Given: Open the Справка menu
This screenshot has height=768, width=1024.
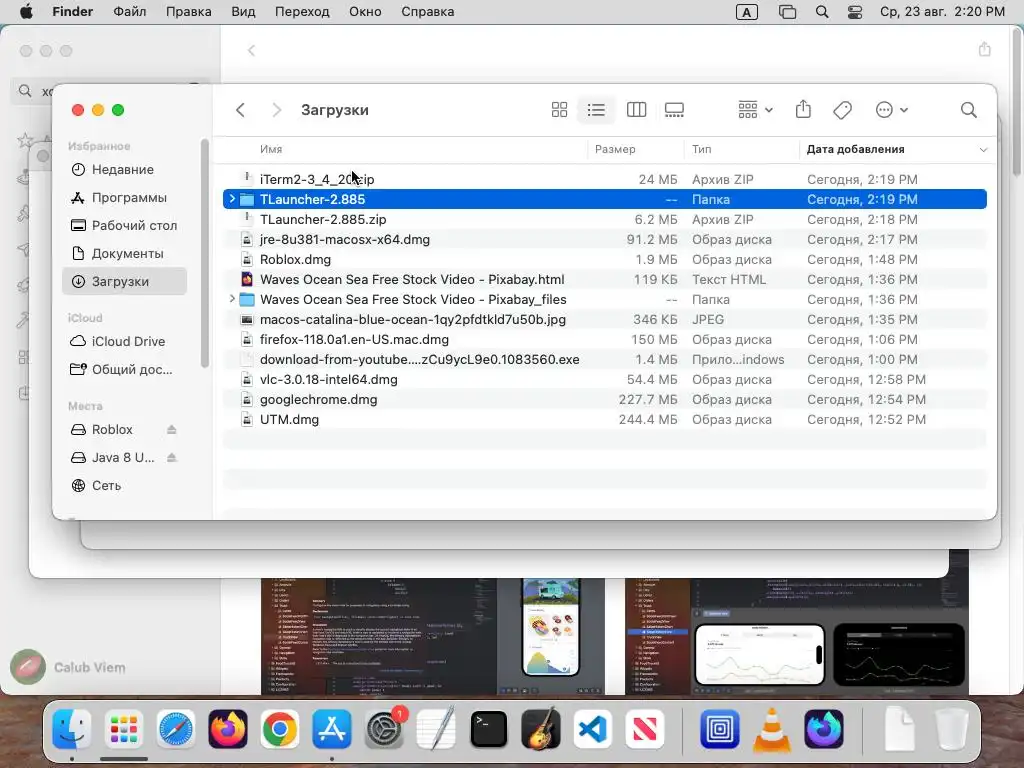Looking at the screenshot, I should 428,12.
